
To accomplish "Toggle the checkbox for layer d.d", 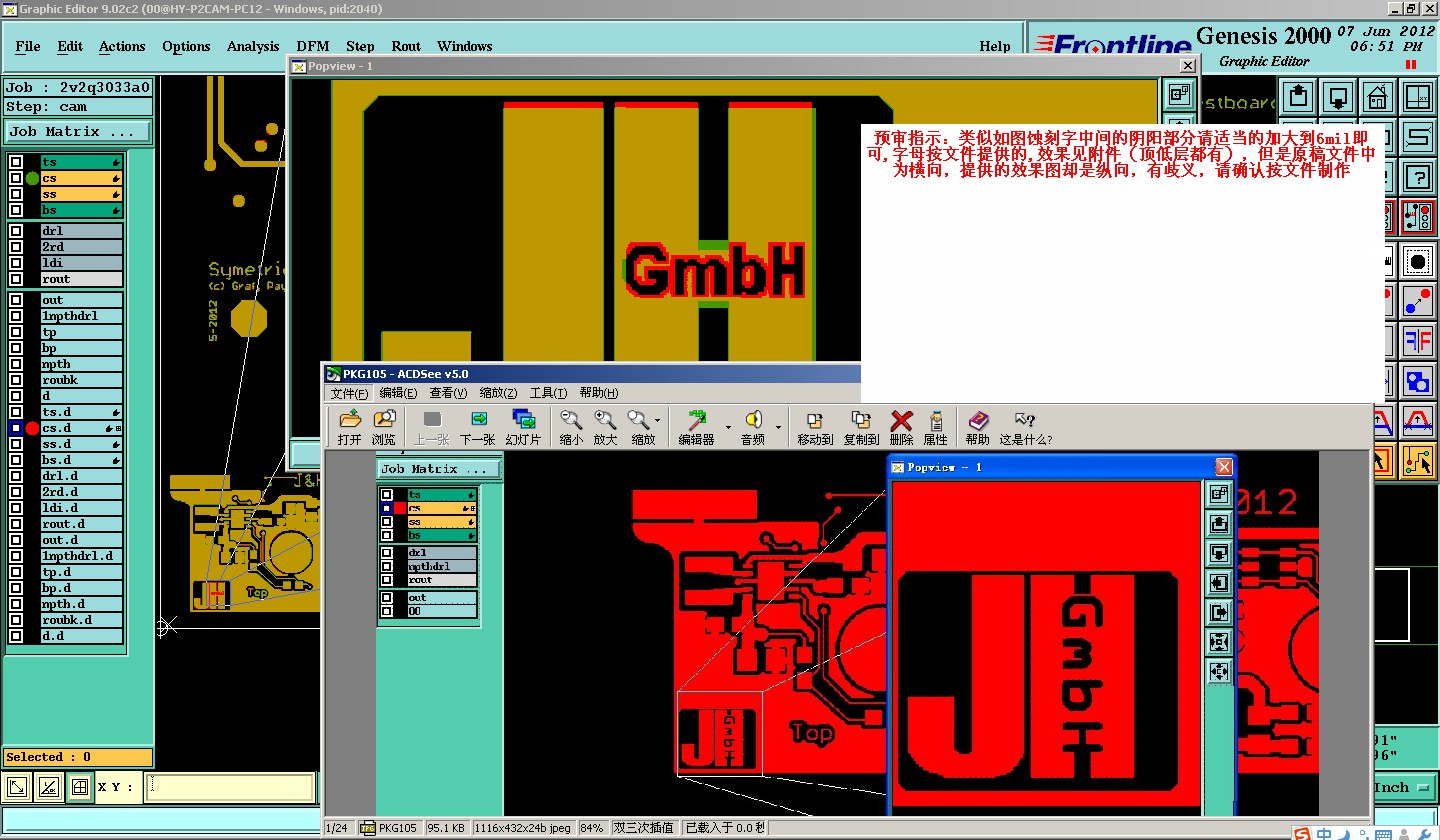I will point(16,636).
